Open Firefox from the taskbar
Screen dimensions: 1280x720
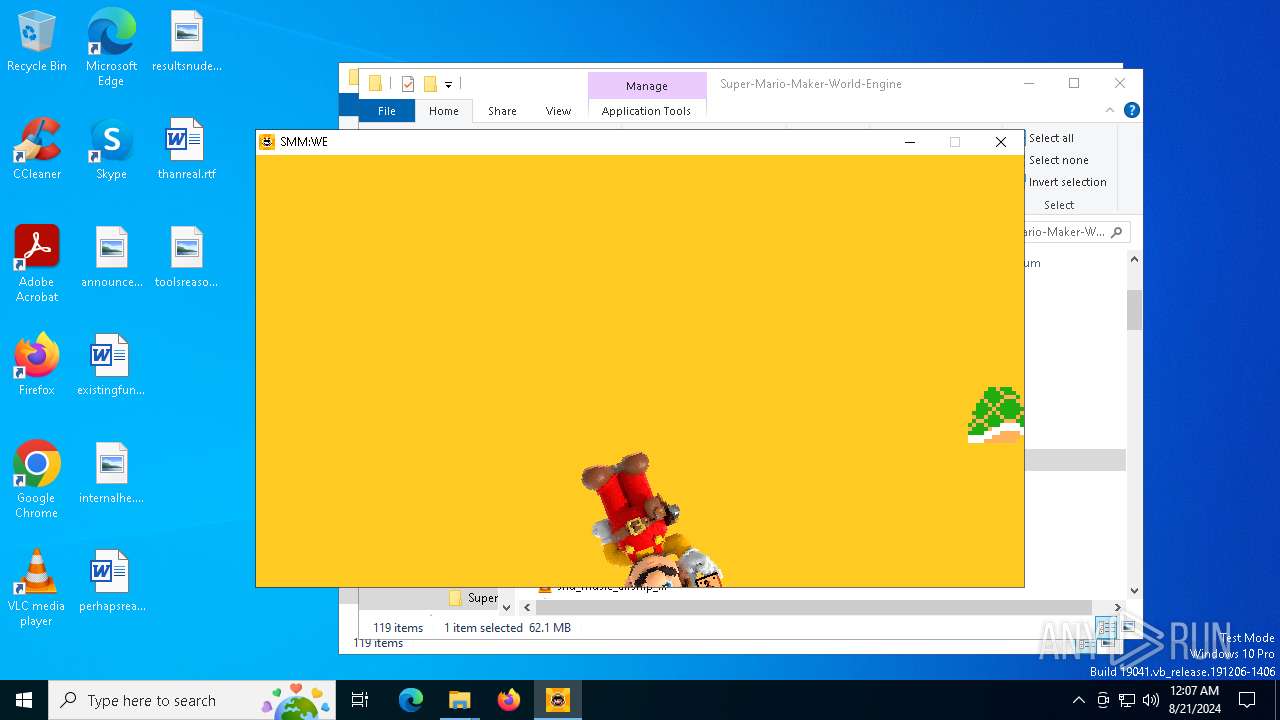(x=509, y=700)
